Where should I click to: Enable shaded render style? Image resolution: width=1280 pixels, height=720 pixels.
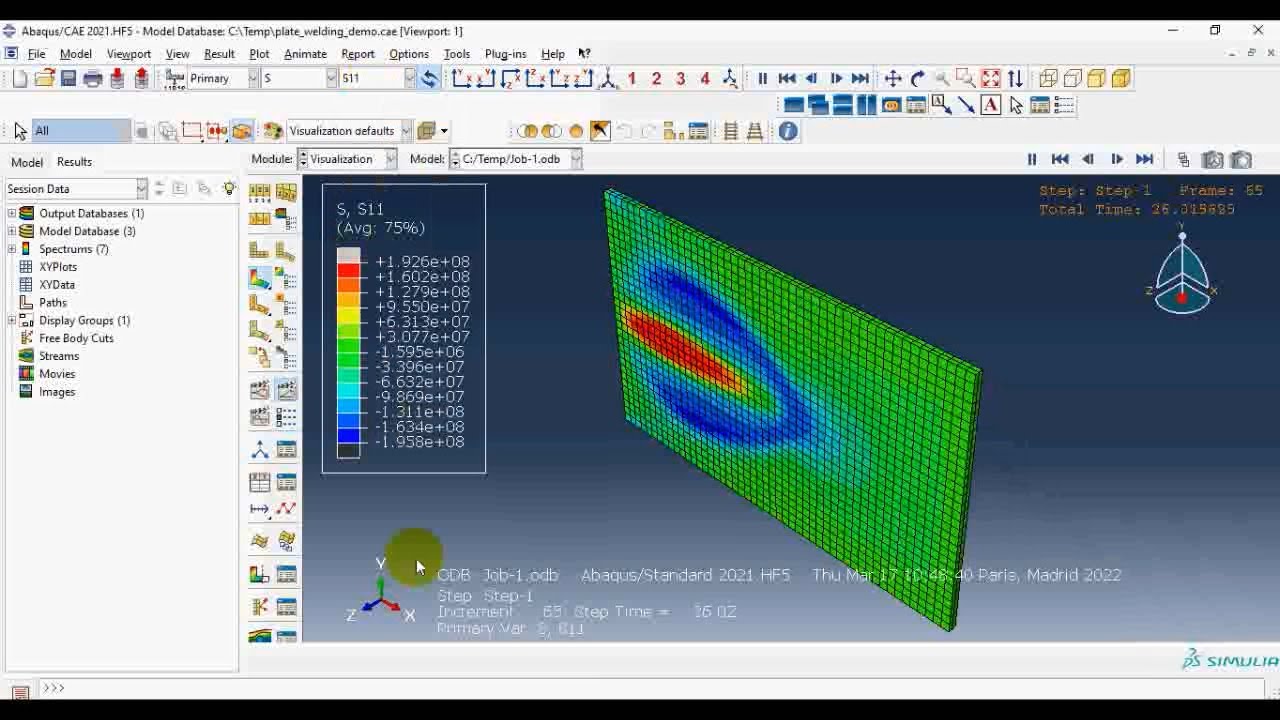click(x=1121, y=78)
